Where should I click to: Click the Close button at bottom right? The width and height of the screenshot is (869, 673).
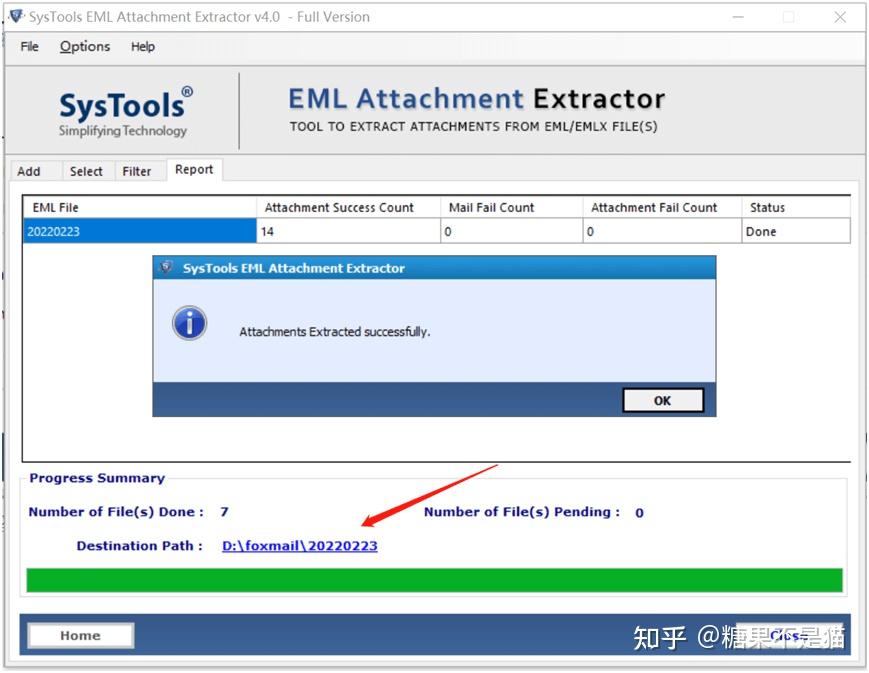790,635
